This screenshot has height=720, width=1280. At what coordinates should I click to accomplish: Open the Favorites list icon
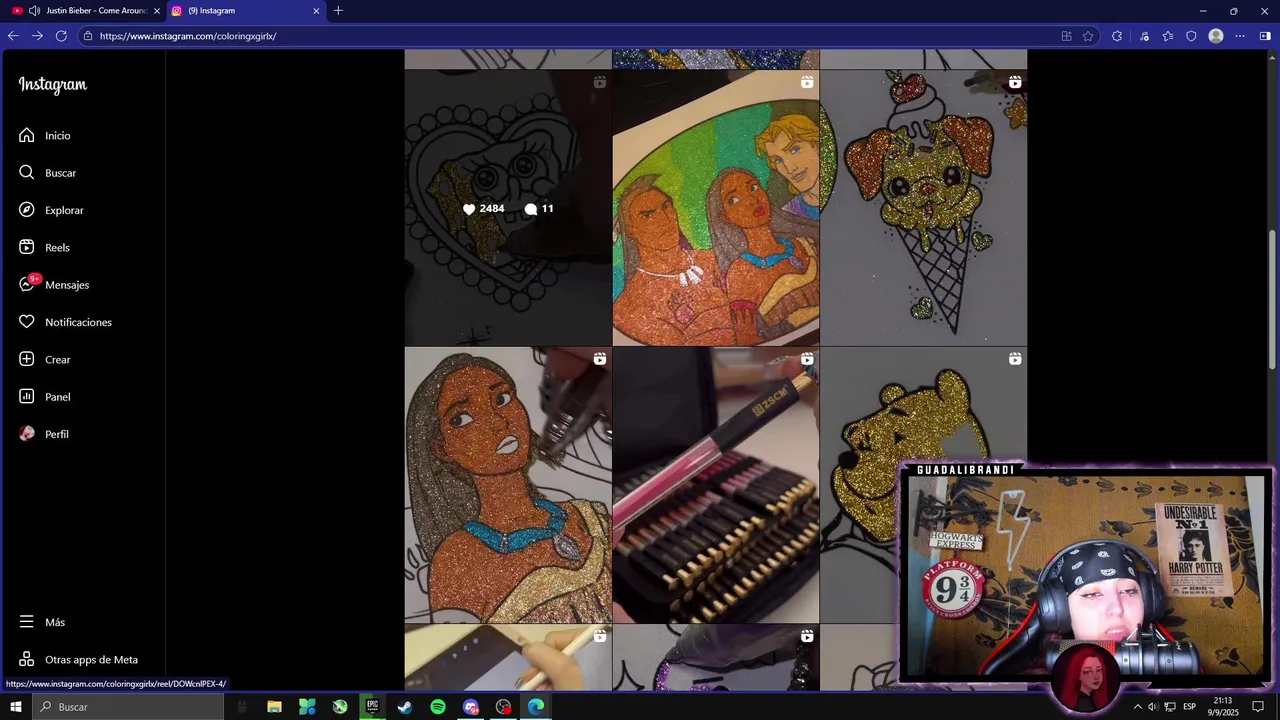(x=1168, y=36)
